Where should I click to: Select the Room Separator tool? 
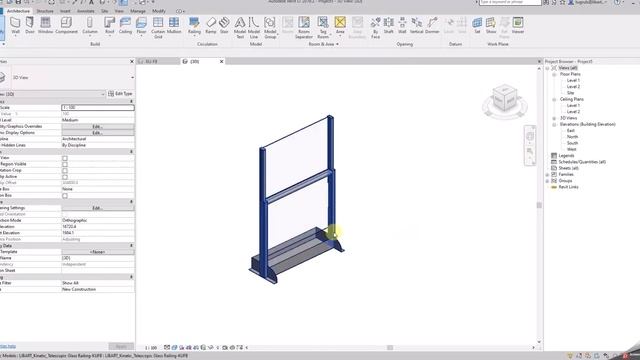pos(304,28)
